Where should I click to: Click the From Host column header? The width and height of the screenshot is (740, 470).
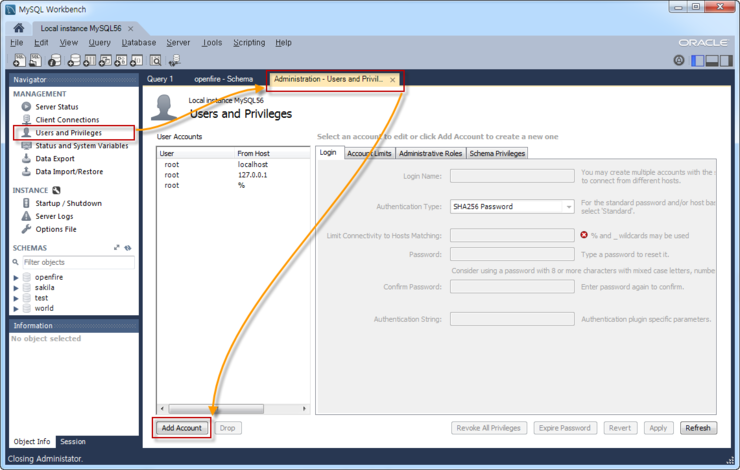(x=272, y=153)
